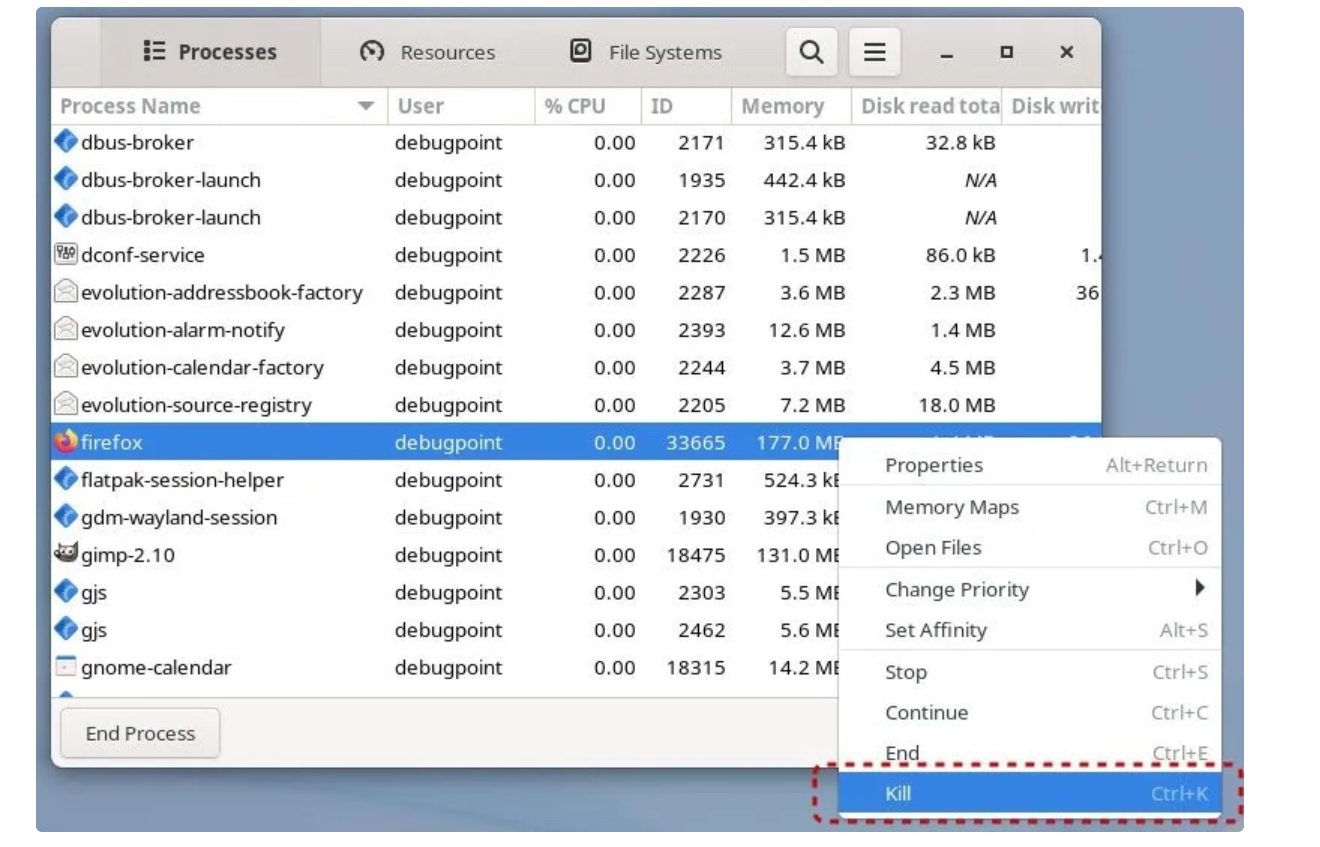Select the flatpak-session-helper row name
Screen dimensions: 1320x847
[183, 480]
